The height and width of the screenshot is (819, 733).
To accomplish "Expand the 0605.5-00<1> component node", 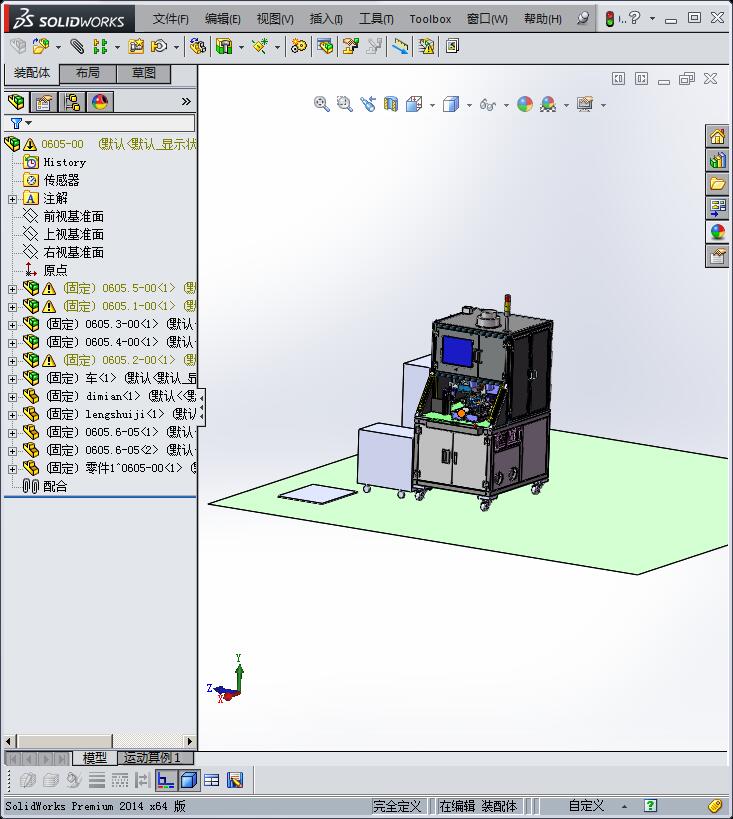I will (x=13, y=289).
